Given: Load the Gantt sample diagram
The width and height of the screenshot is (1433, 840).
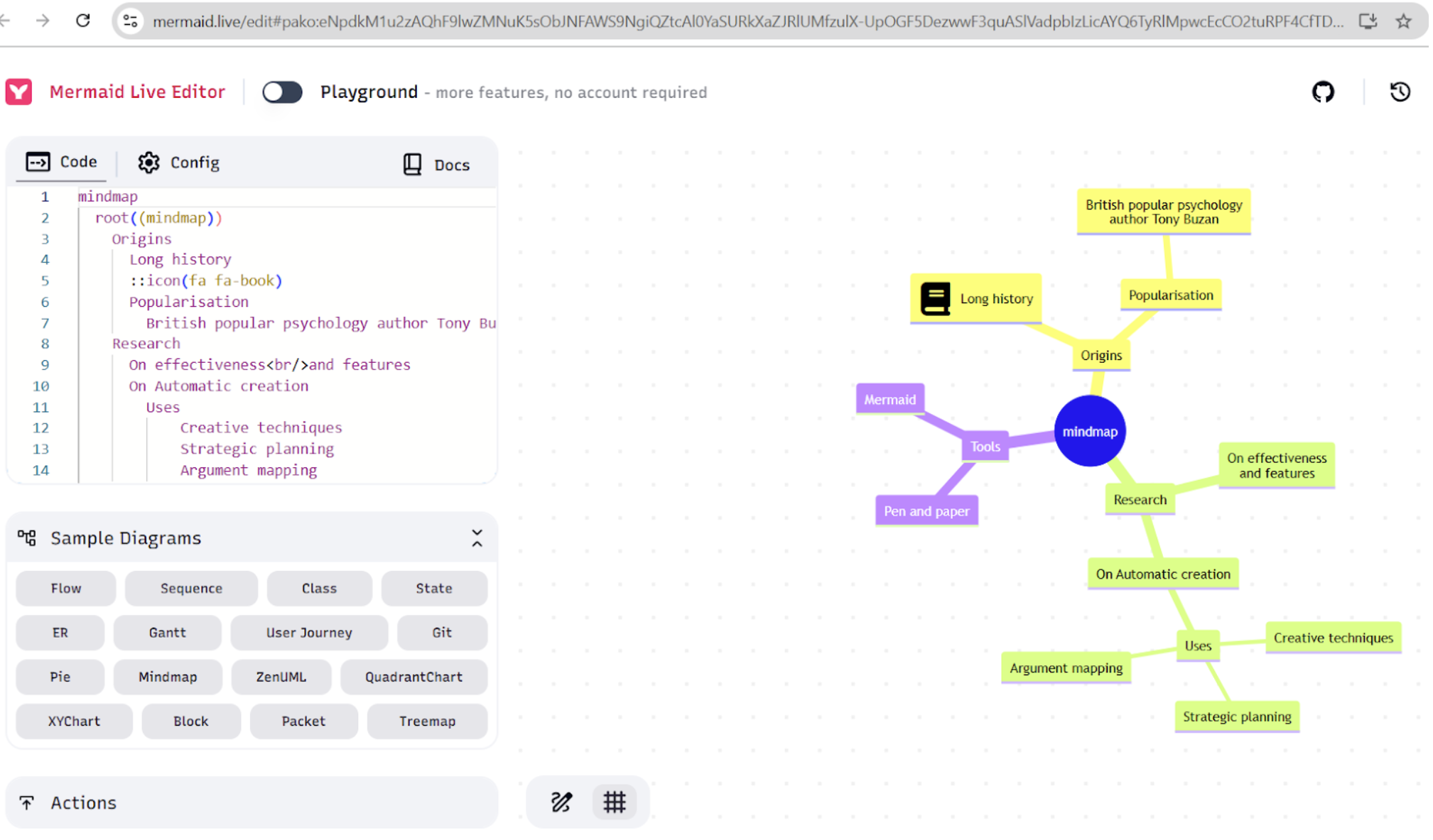Looking at the screenshot, I should point(168,633).
